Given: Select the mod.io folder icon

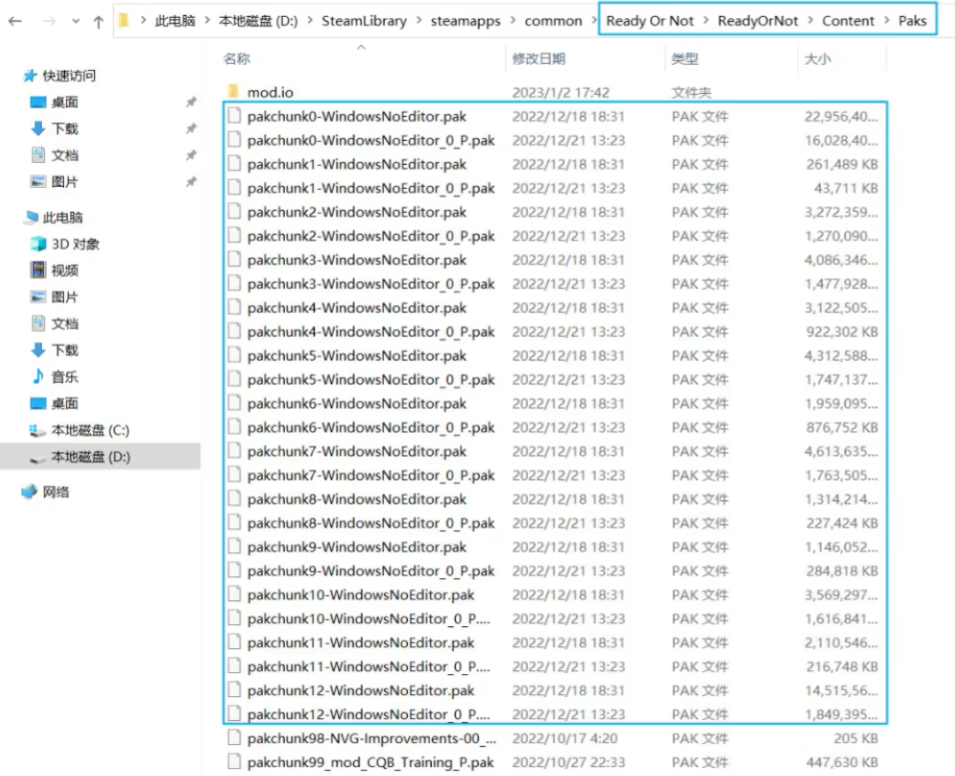Looking at the screenshot, I should pos(234,91).
